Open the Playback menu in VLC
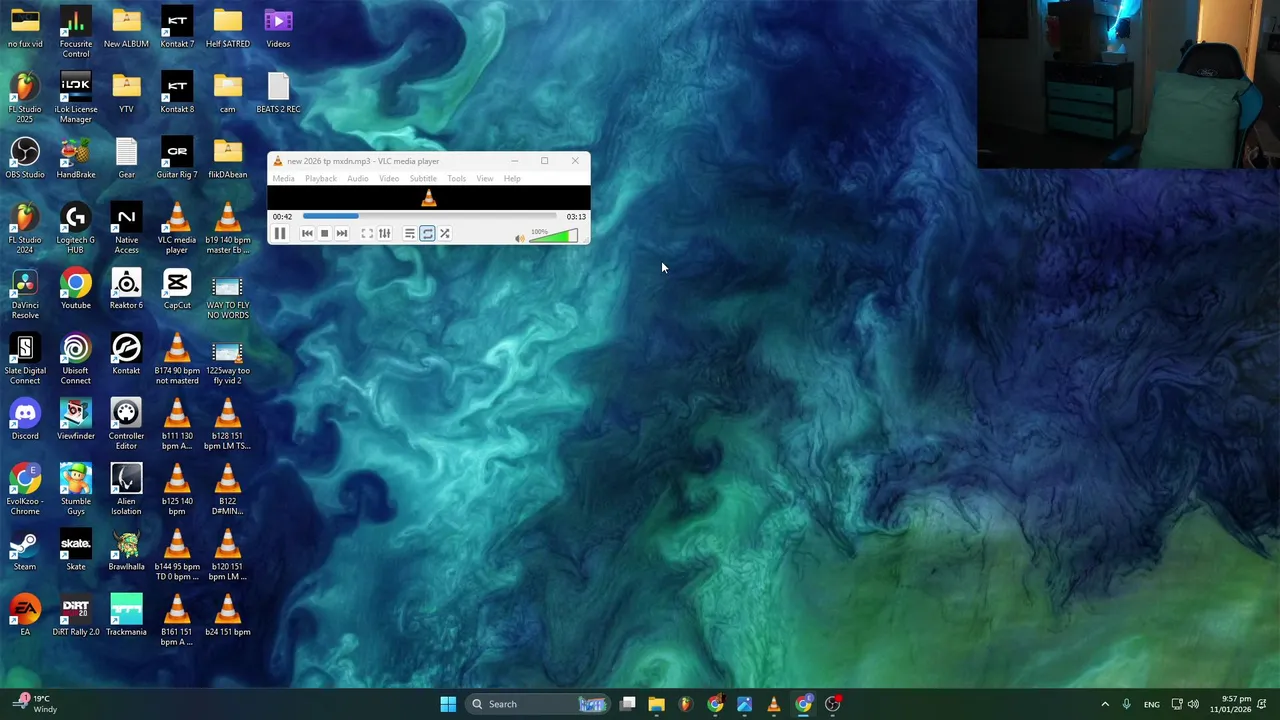The width and height of the screenshot is (1280, 720). (x=321, y=178)
